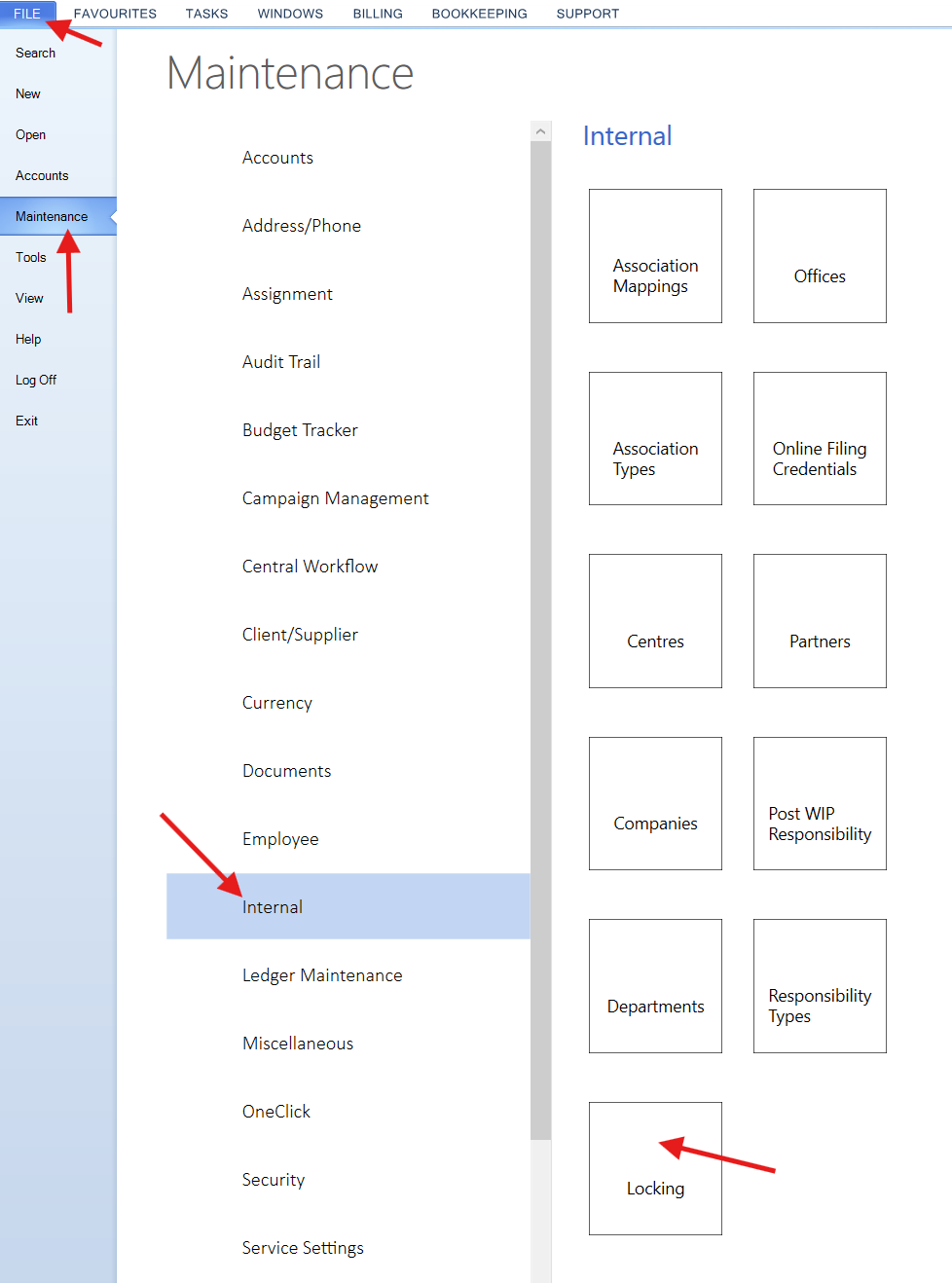Select the Companies tile
Screen dimensions: 952x1283
[x=655, y=804]
